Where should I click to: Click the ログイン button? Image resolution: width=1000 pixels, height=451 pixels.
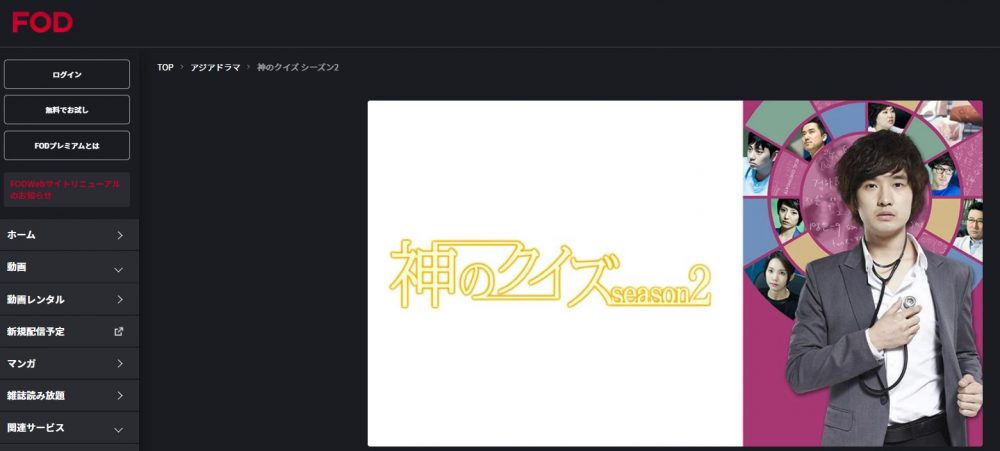click(x=67, y=75)
